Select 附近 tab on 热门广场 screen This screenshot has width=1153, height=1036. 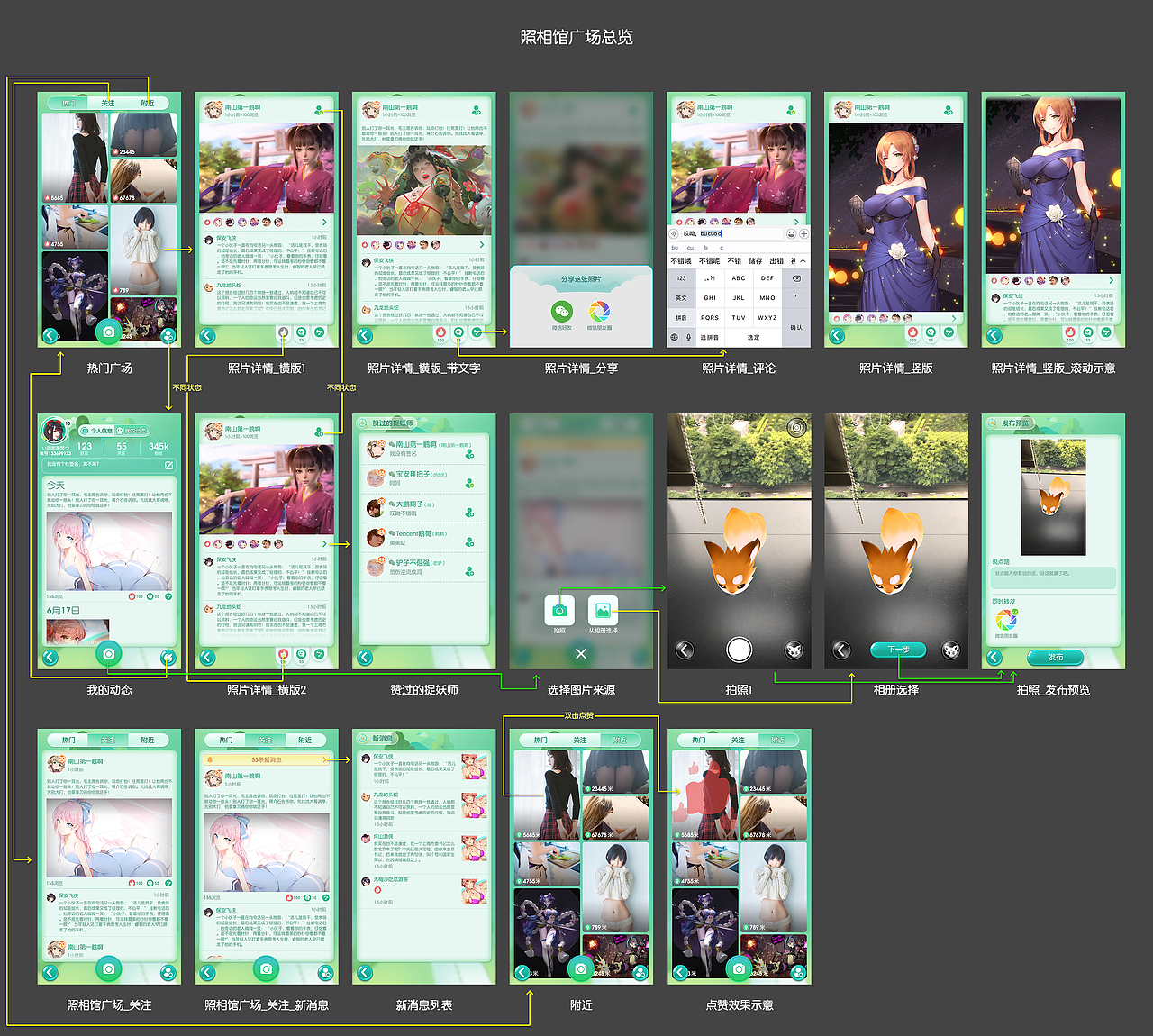tap(148, 103)
